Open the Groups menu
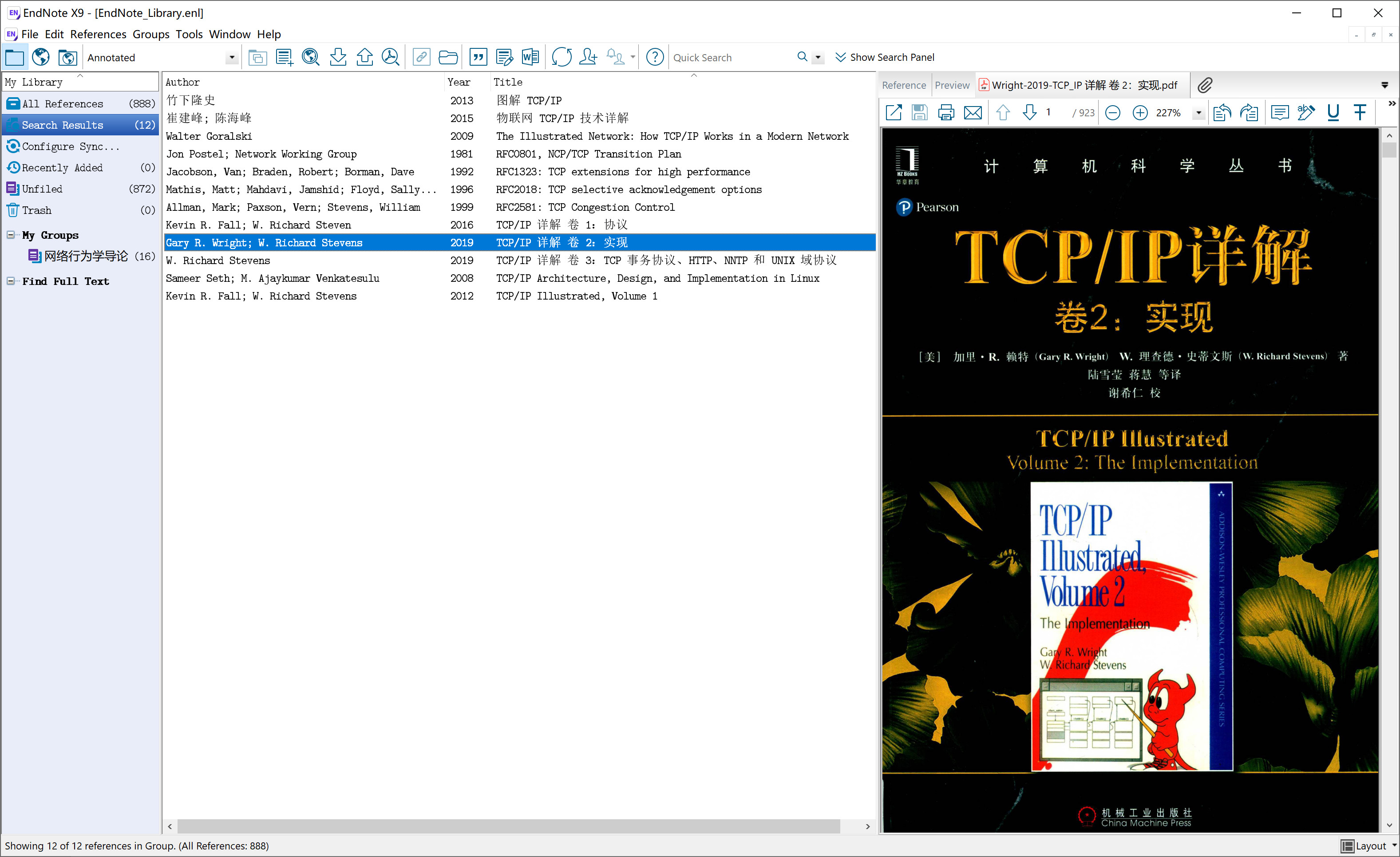This screenshot has width=1400, height=857. pyautogui.click(x=150, y=34)
